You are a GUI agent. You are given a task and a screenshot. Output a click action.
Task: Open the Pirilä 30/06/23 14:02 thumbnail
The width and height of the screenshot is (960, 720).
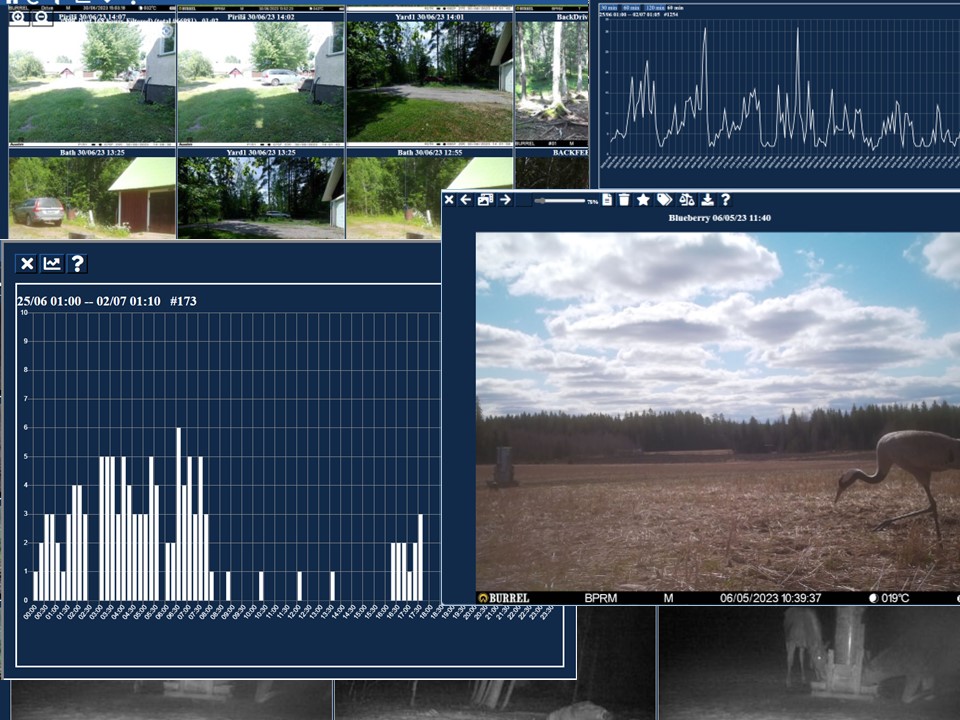[x=261, y=80]
